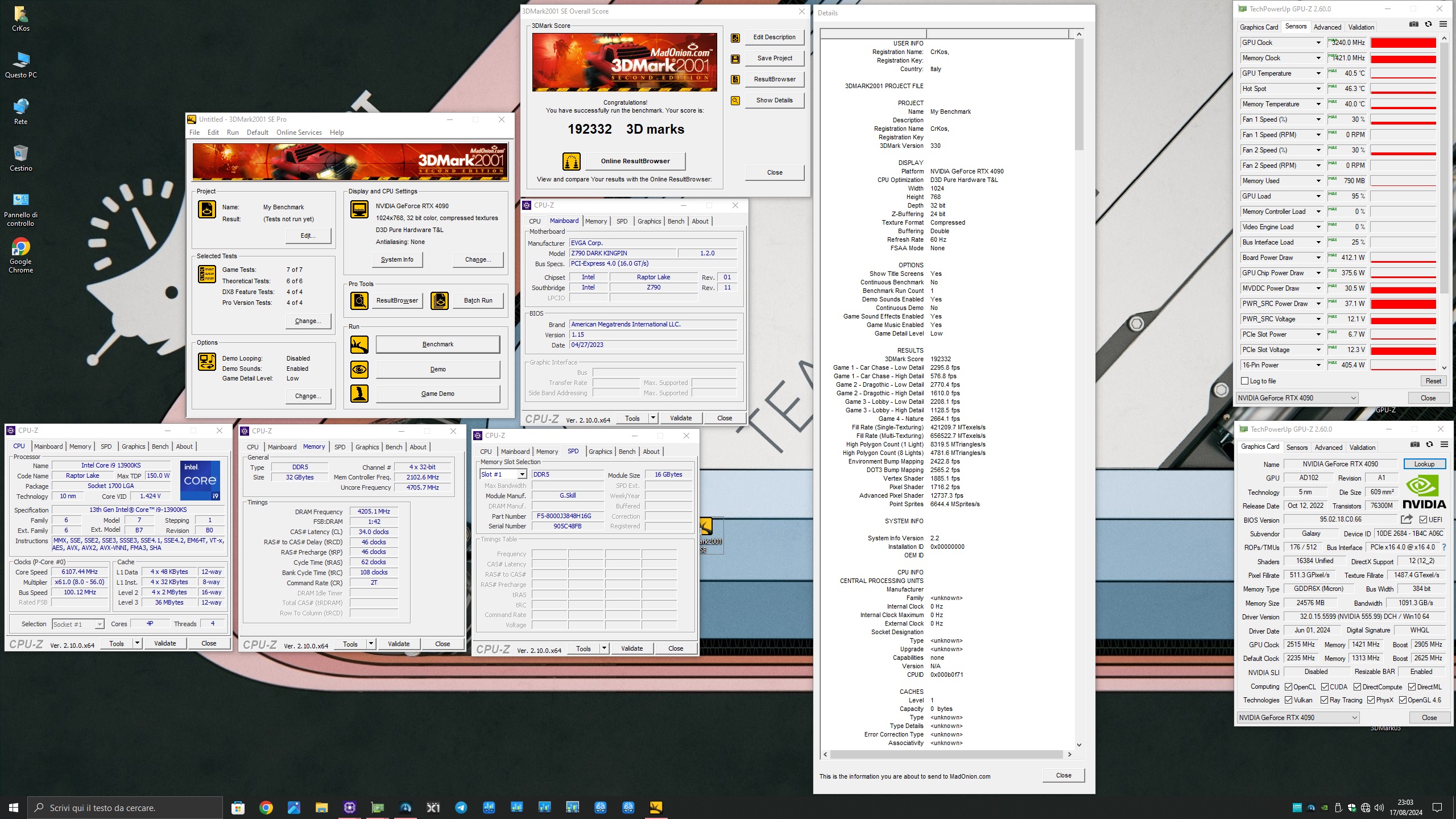This screenshot has width=1456, height=819.
Task: Open Telegram from the taskbar
Action: pyautogui.click(x=461, y=807)
